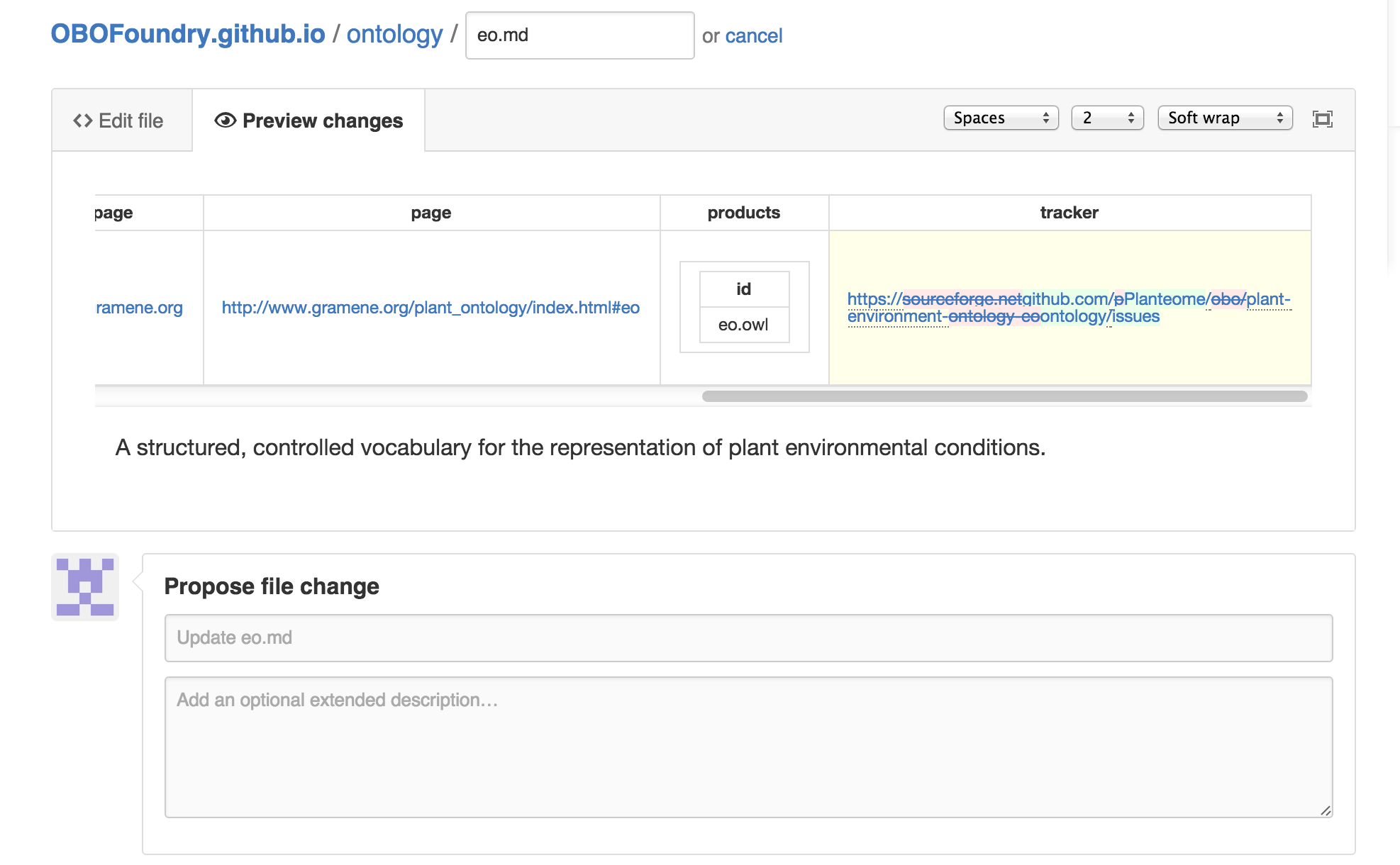Click the Update eo.md commit summary field

[x=748, y=637]
